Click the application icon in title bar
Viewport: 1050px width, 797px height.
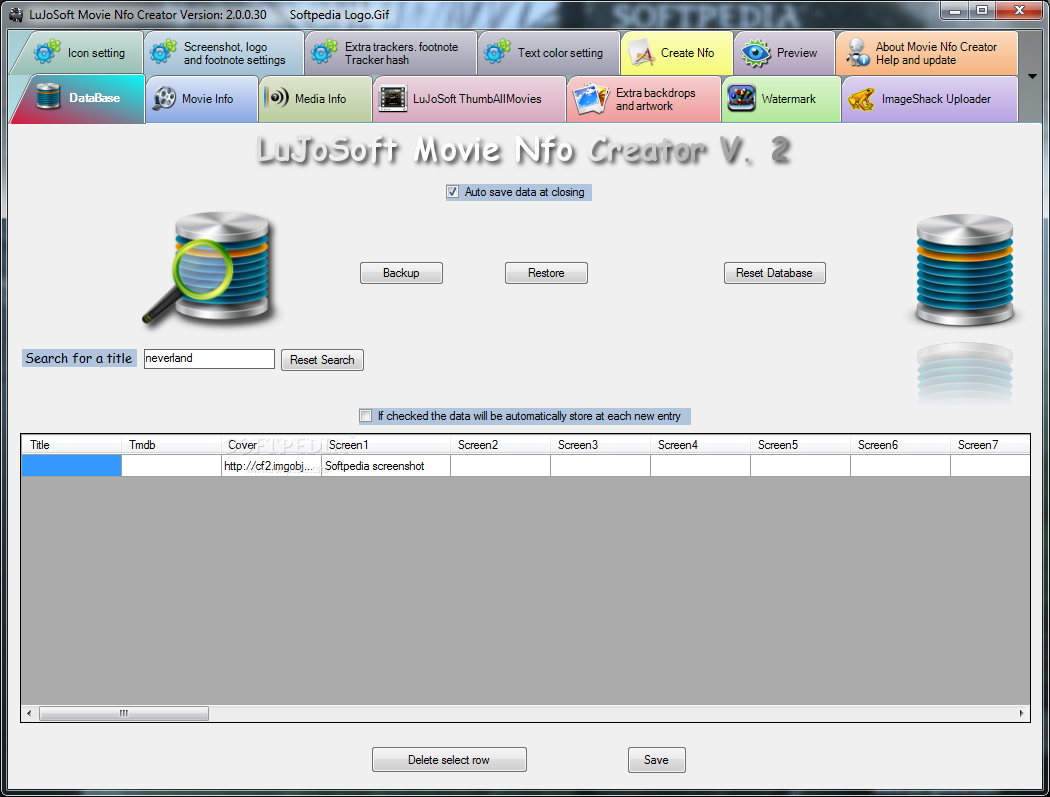pyautogui.click(x=15, y=14)
